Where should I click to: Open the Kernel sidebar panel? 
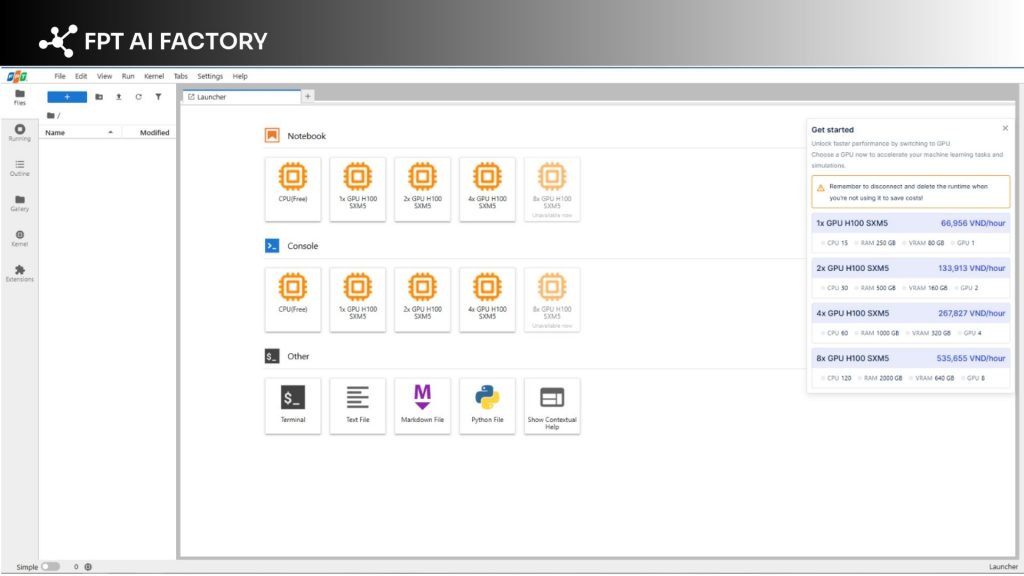click(x=20, y=237)
